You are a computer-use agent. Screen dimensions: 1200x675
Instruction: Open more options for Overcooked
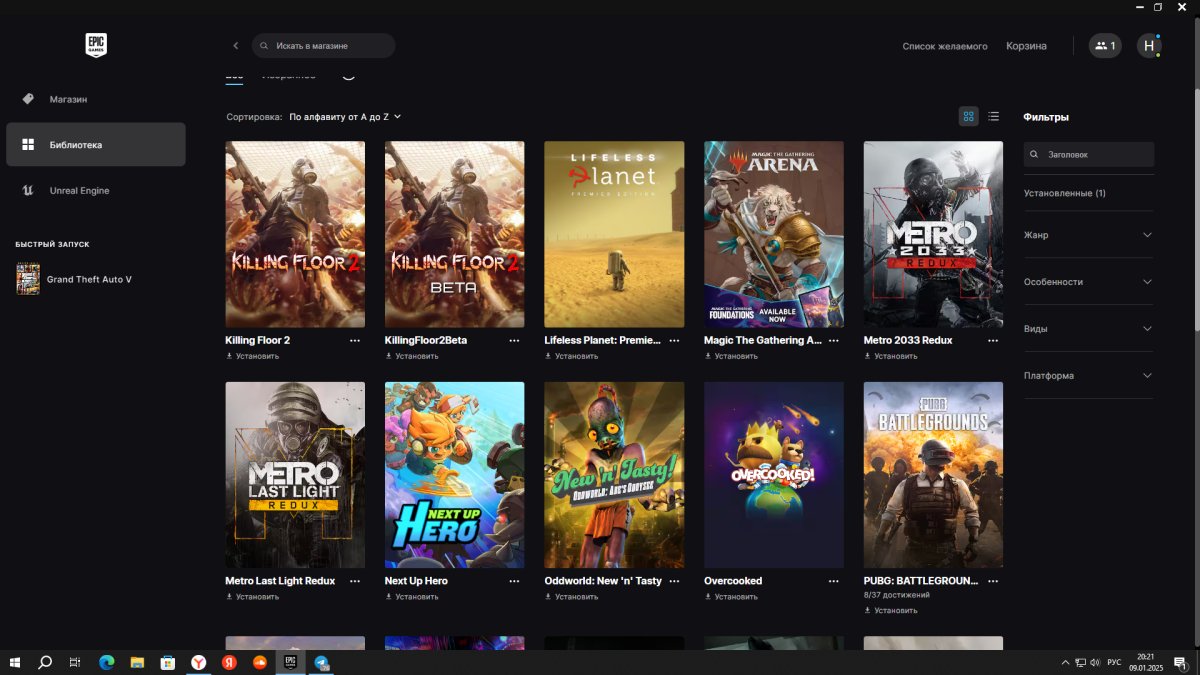[x=834, y=581]
